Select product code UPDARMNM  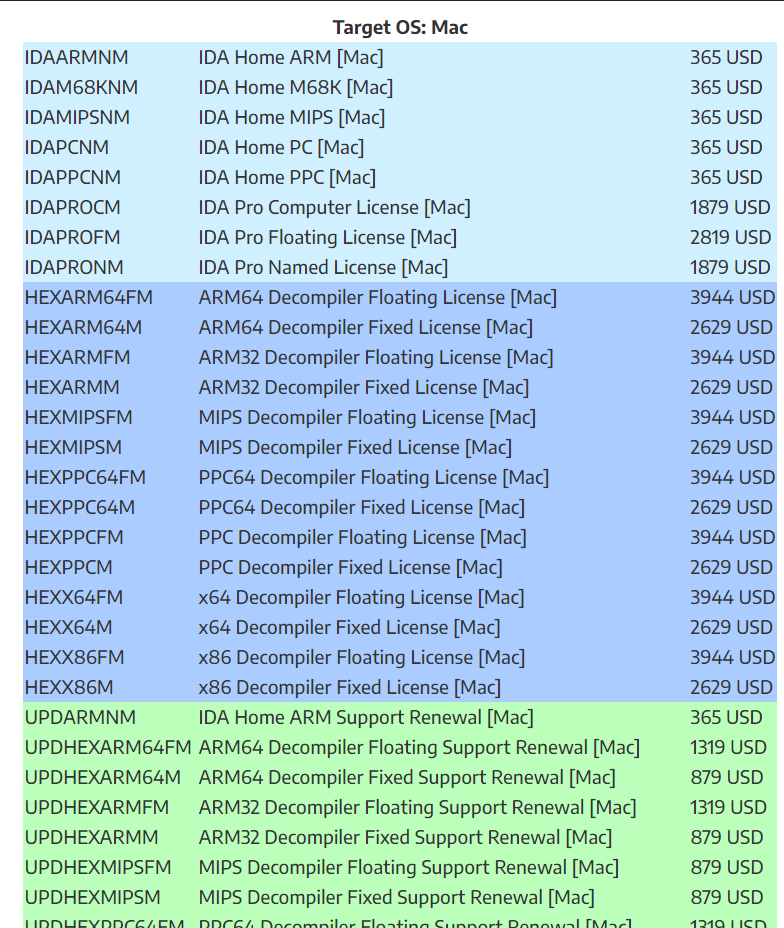(x=80, y=717)
